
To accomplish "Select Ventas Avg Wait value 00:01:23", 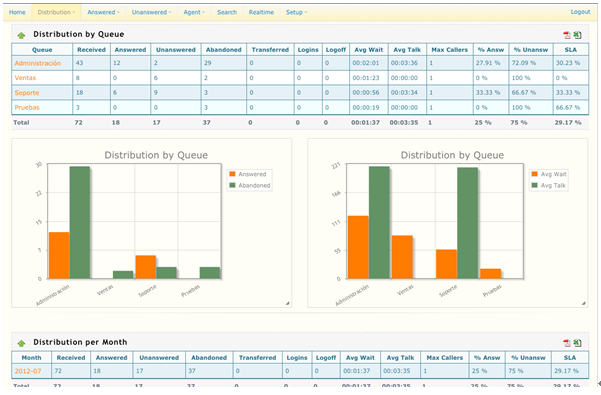I will click(366, 78).
